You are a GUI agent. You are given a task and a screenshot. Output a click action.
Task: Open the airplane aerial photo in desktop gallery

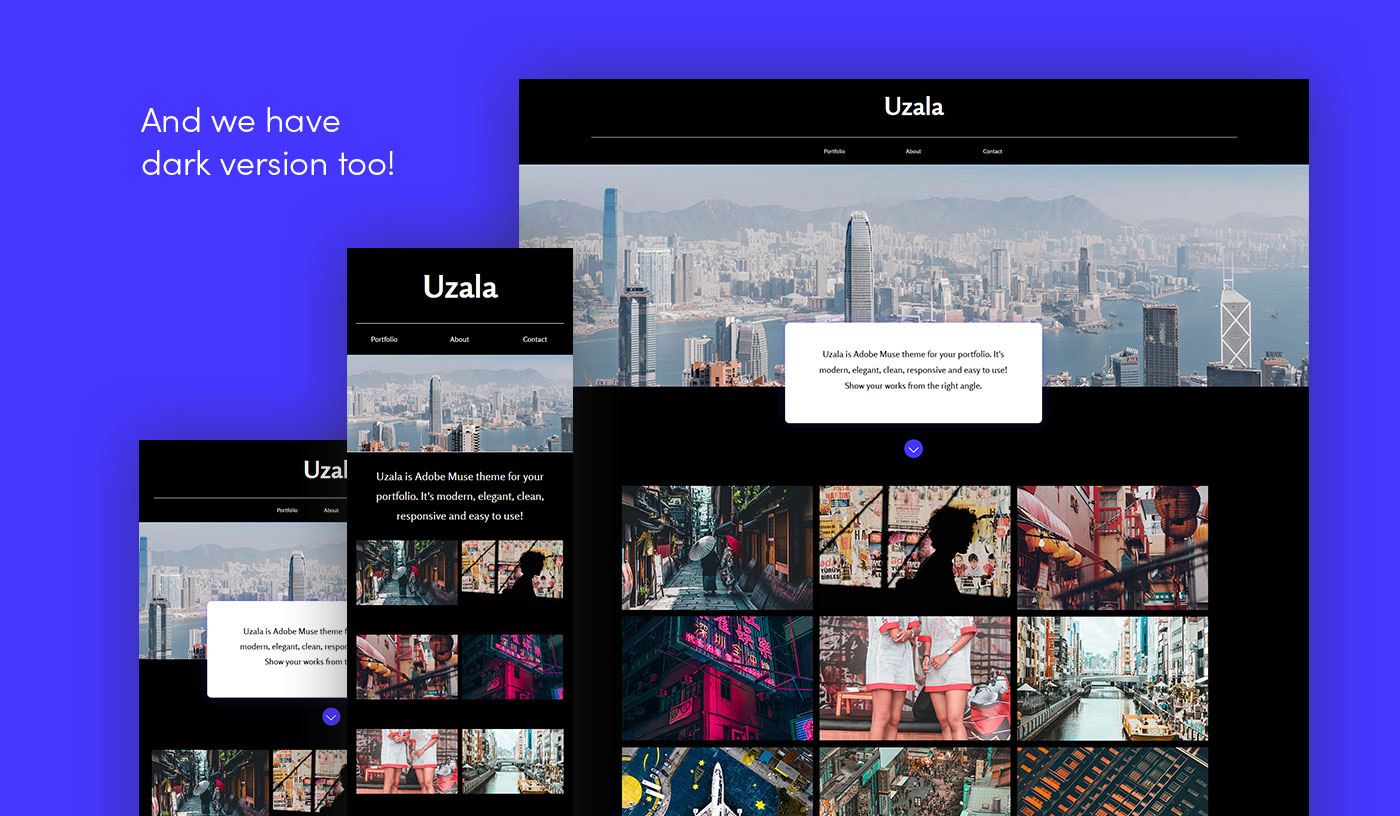coord(717,781)
